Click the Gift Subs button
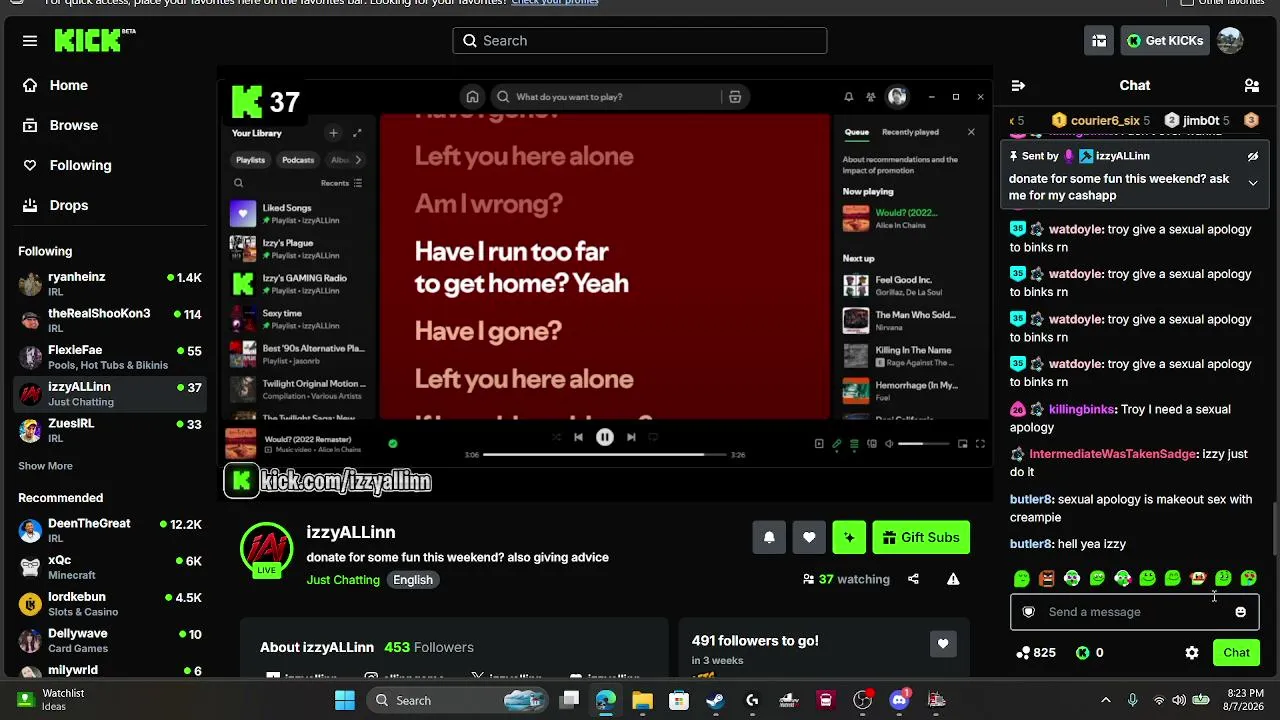The image size is (1280, 720). point(921,537)
